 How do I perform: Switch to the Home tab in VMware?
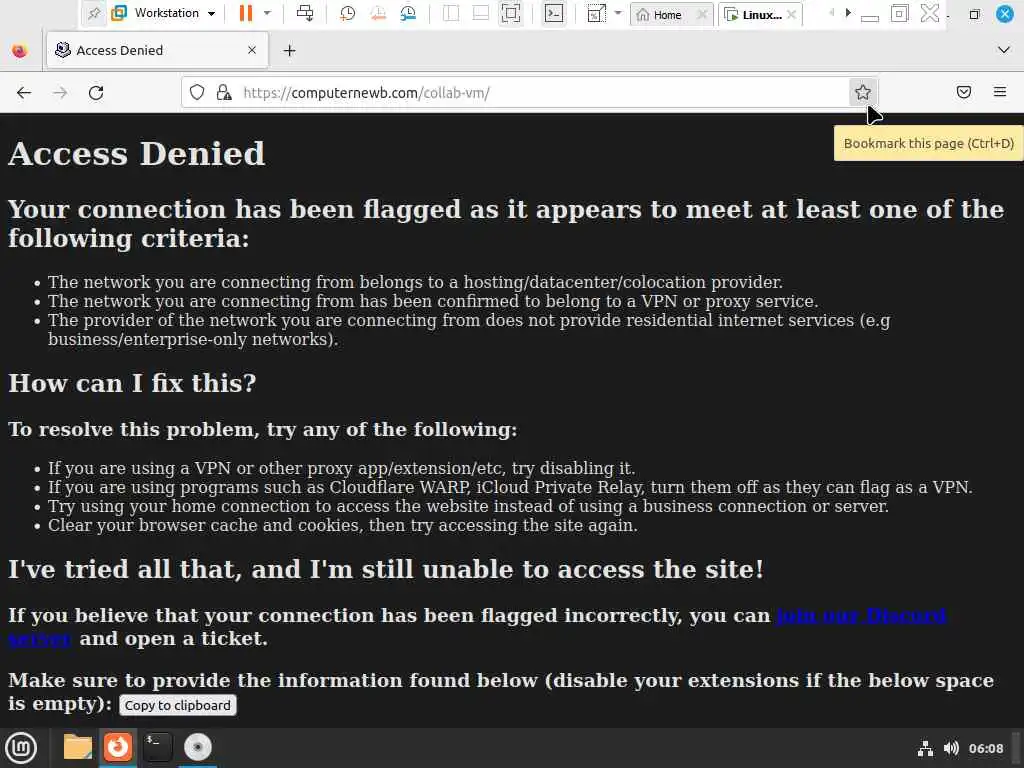pos(660,14)
